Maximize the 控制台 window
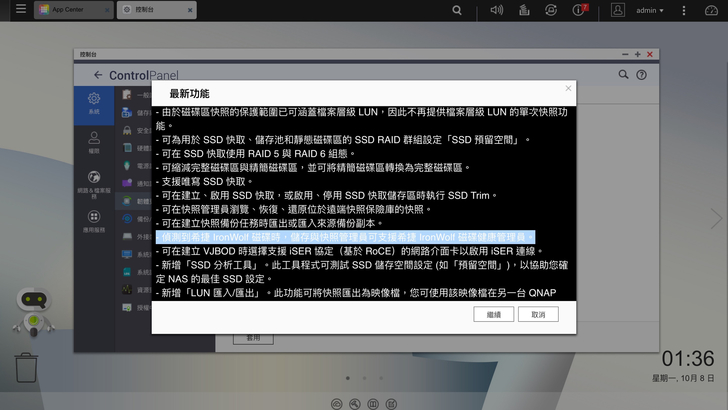 pos(637,54)
